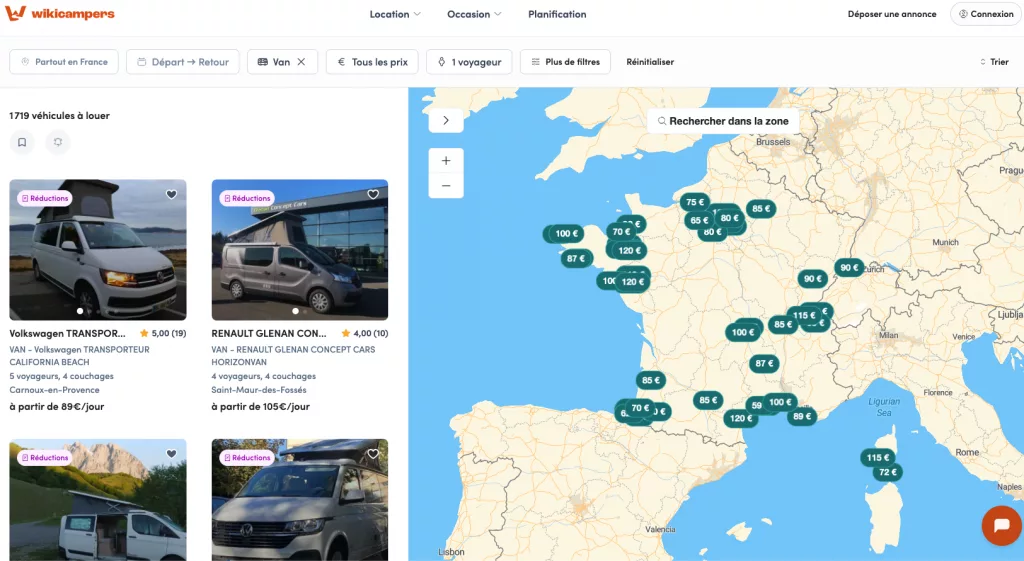Click the Partout en France search field
This screenshot has height=561, width=1024.
point(64,62)
